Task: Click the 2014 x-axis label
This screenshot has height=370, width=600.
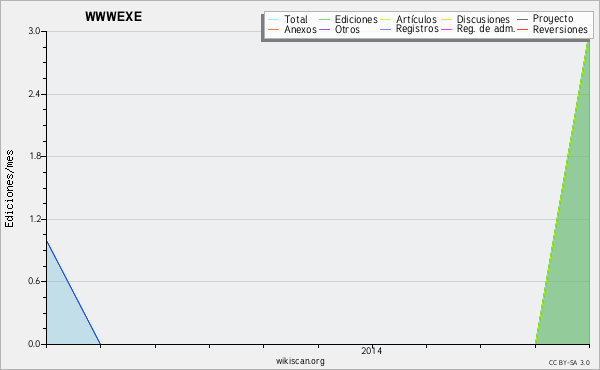Action: coord(372,350)
